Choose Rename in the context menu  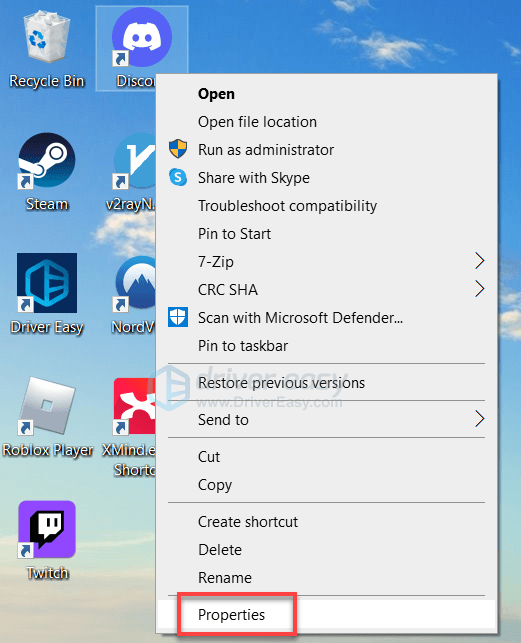pos(327,577)
